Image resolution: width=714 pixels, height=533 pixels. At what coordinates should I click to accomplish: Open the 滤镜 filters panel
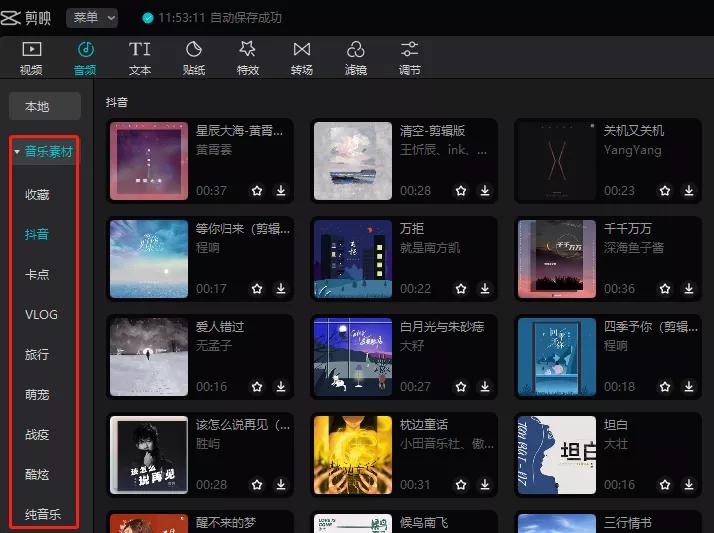coord(356,58)
